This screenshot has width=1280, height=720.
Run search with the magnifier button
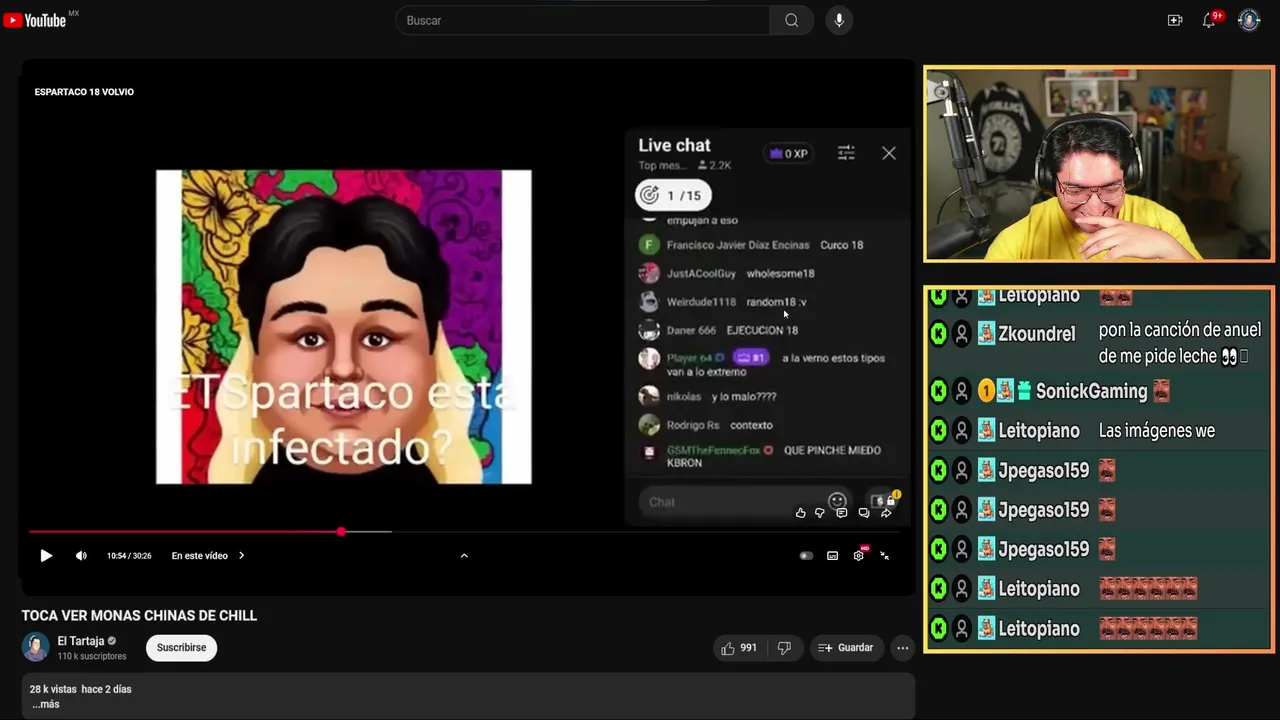pos(792,20)
